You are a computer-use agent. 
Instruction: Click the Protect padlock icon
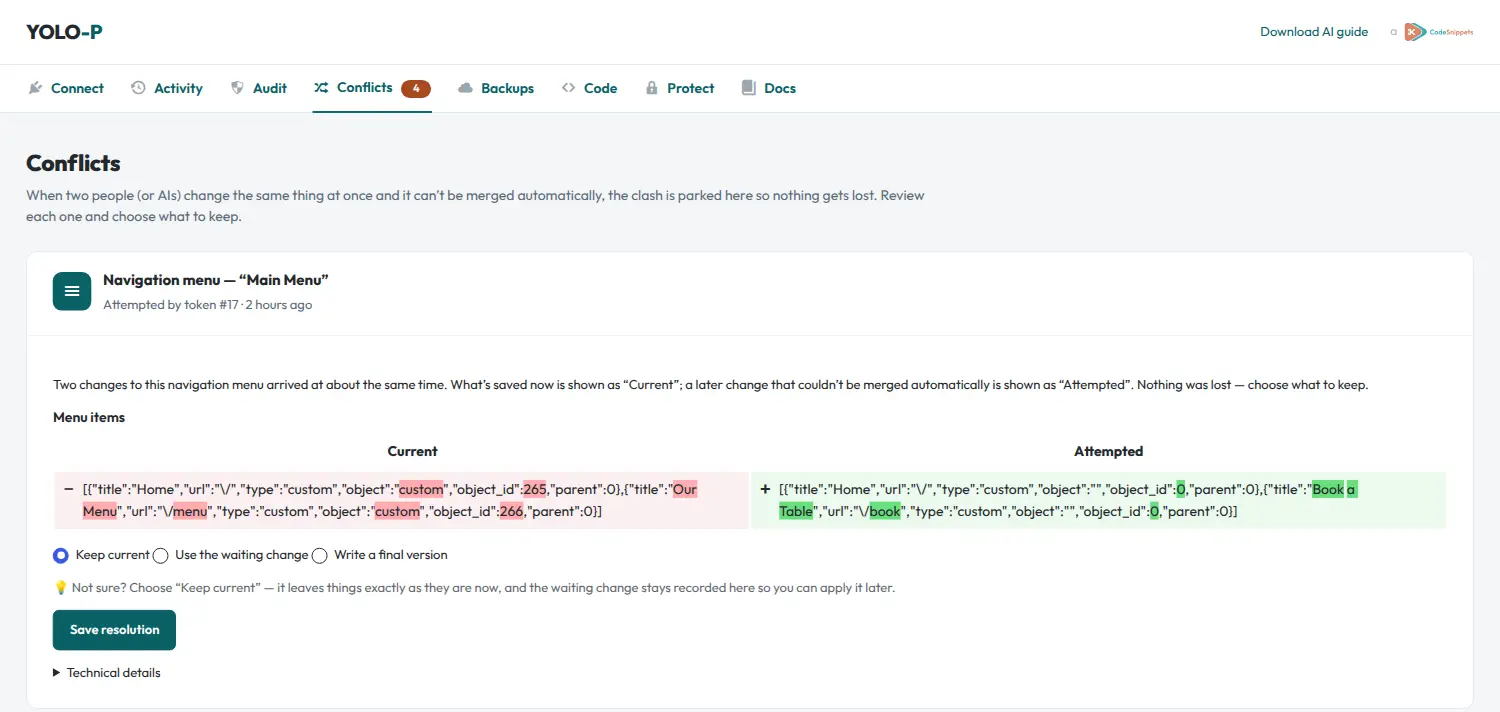point(652,88)
